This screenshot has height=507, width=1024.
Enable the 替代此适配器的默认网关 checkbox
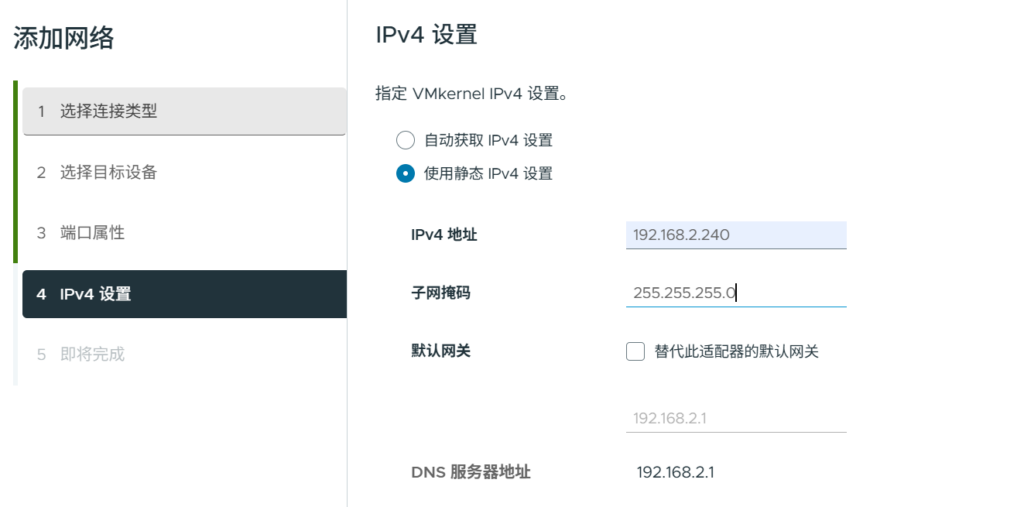click(635, 351)
